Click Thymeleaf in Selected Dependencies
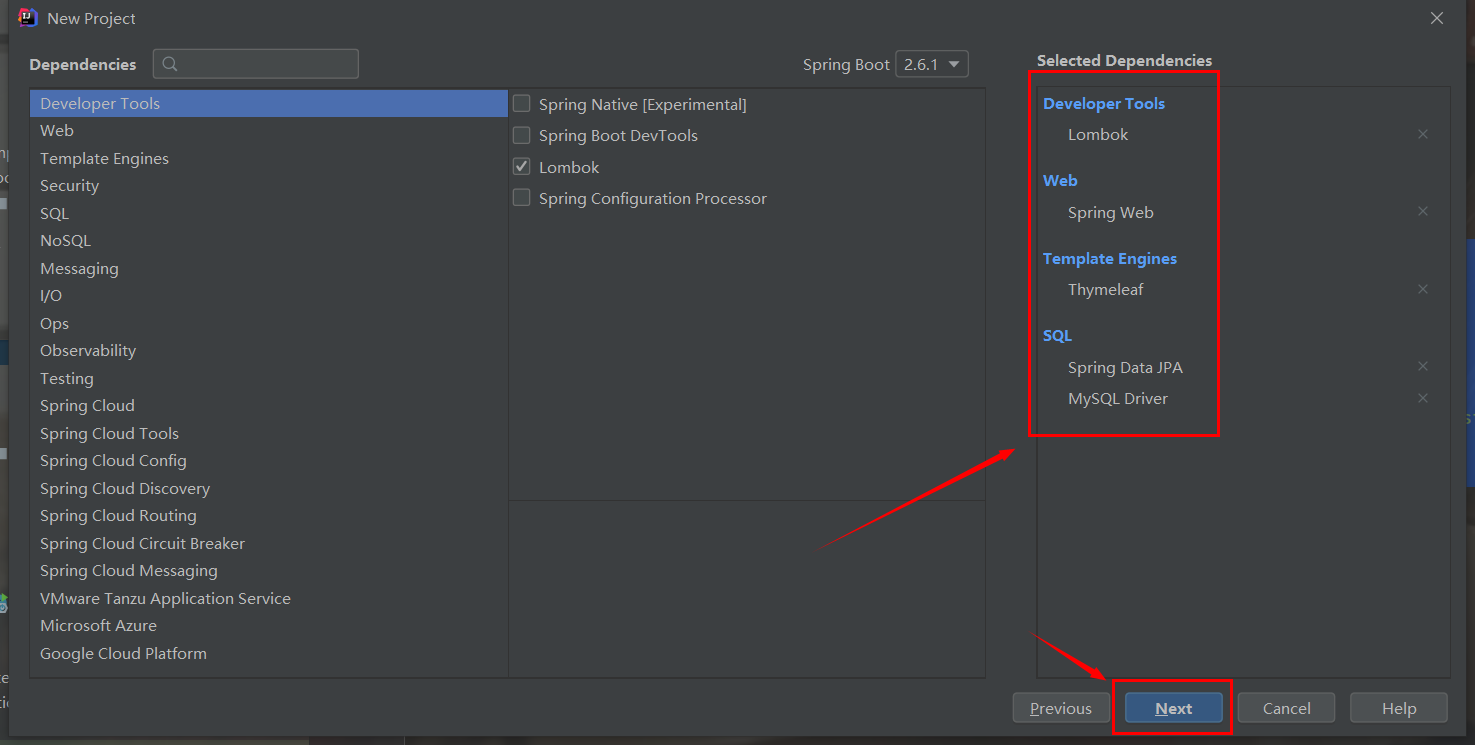The height and width of the screenshot is (745, 1475). coord(1105,289)
